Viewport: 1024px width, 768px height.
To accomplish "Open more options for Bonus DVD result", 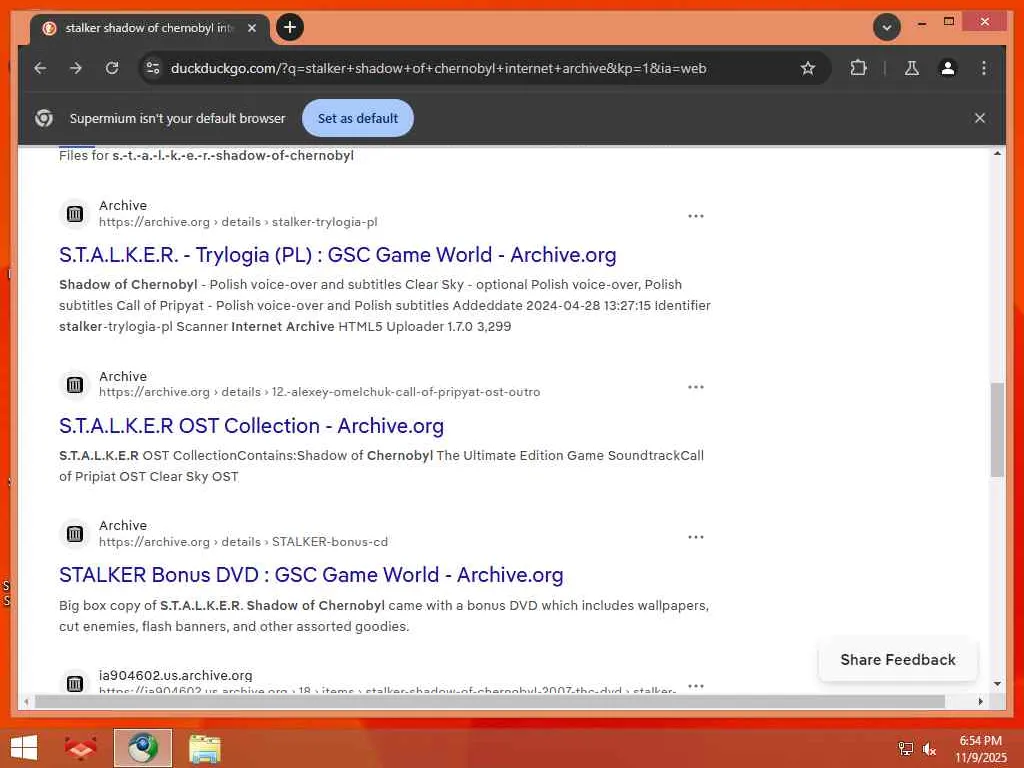I will (696, 537).
